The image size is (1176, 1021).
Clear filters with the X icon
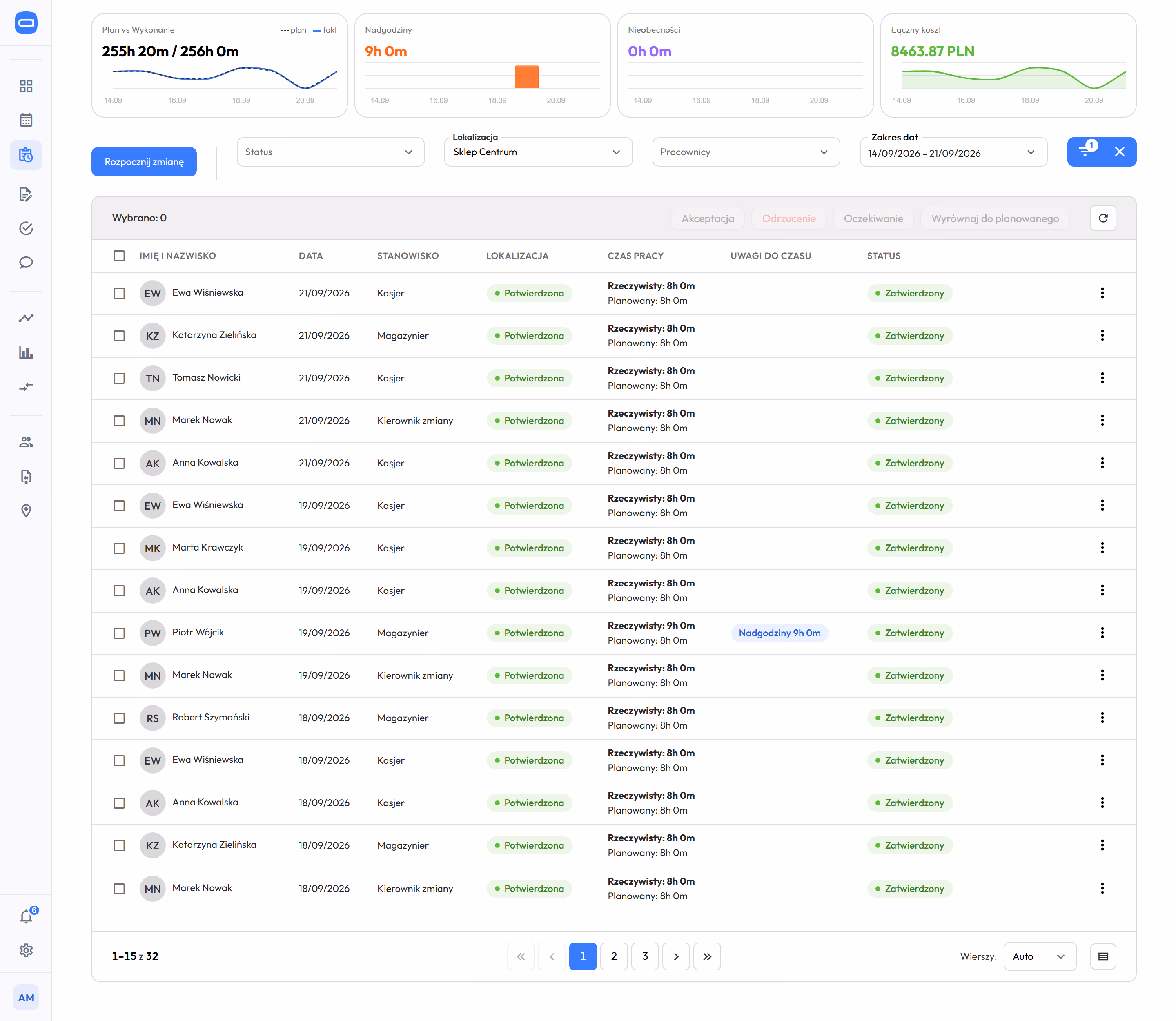coord(1119,152)
